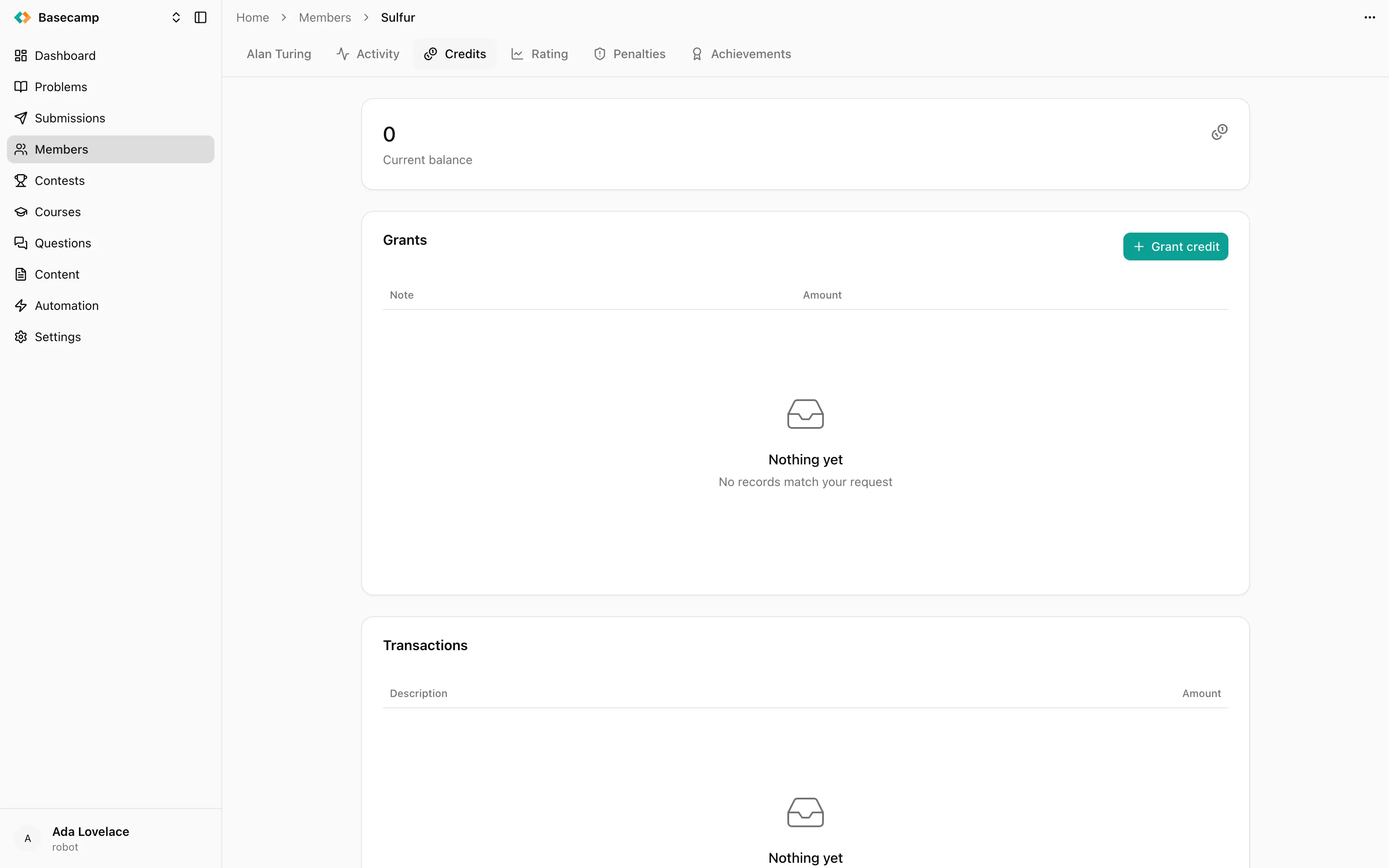Click the empty inbox icon in Transactions
The height and width of the screenshot is (868, 1389).
pos(805,812)
